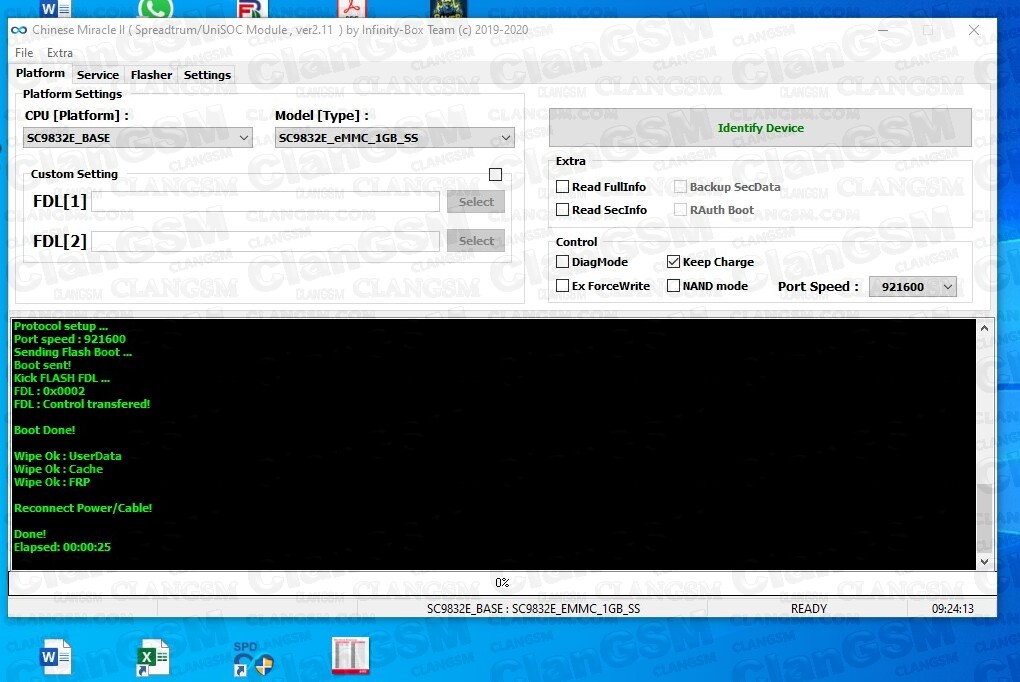The width and height of the screenshot is (1020, 682).
Task: Minimize the Chinese Miracle II window
Action: click(x=883, y=30)
